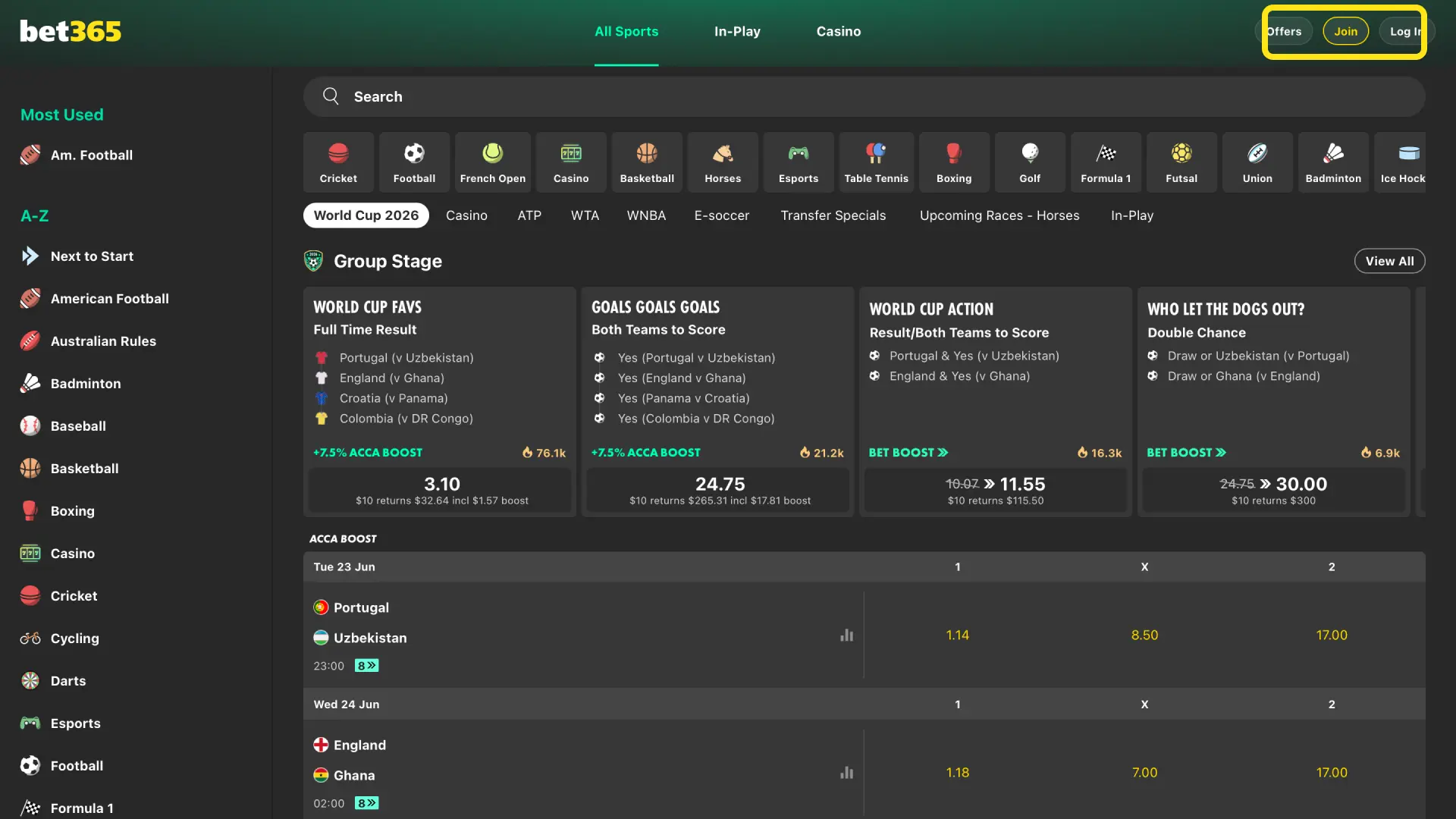Select the ATP filter pill
Image resolution: width=1456 pixels, height=819 pixels.
[529, 215]
